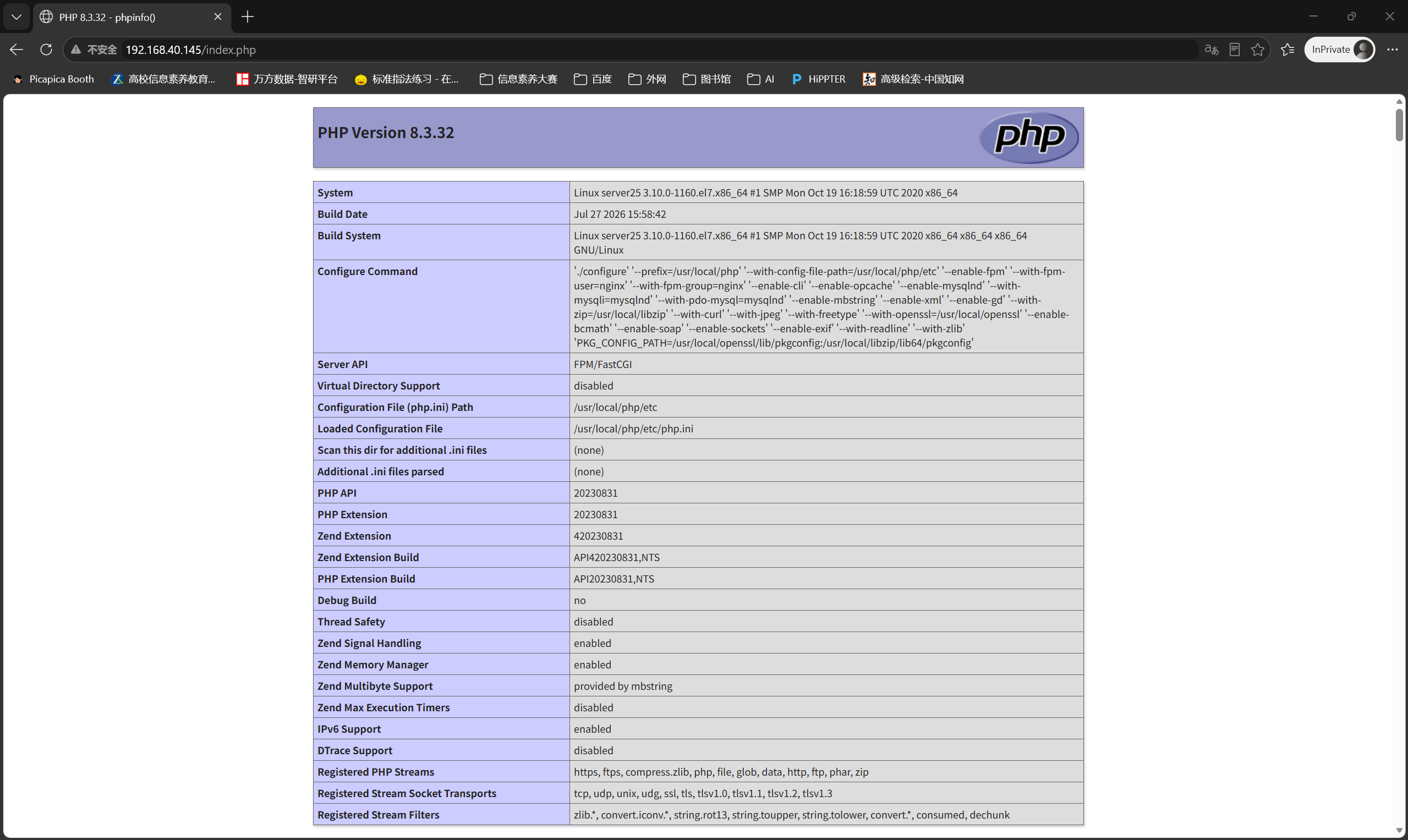Screen dimensions: 1408x840
Task: Click the Configure Command label cell
Action: click(x=441, y=307)
